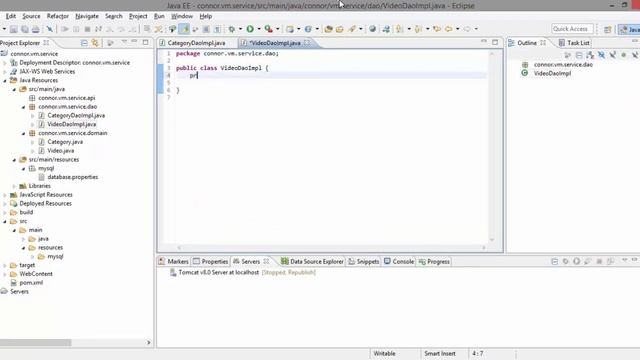Image resolution: width=640 pixels, height=360 pixels.
Task: Click line 4 of the code editor
Action: (x=331, y=76)
